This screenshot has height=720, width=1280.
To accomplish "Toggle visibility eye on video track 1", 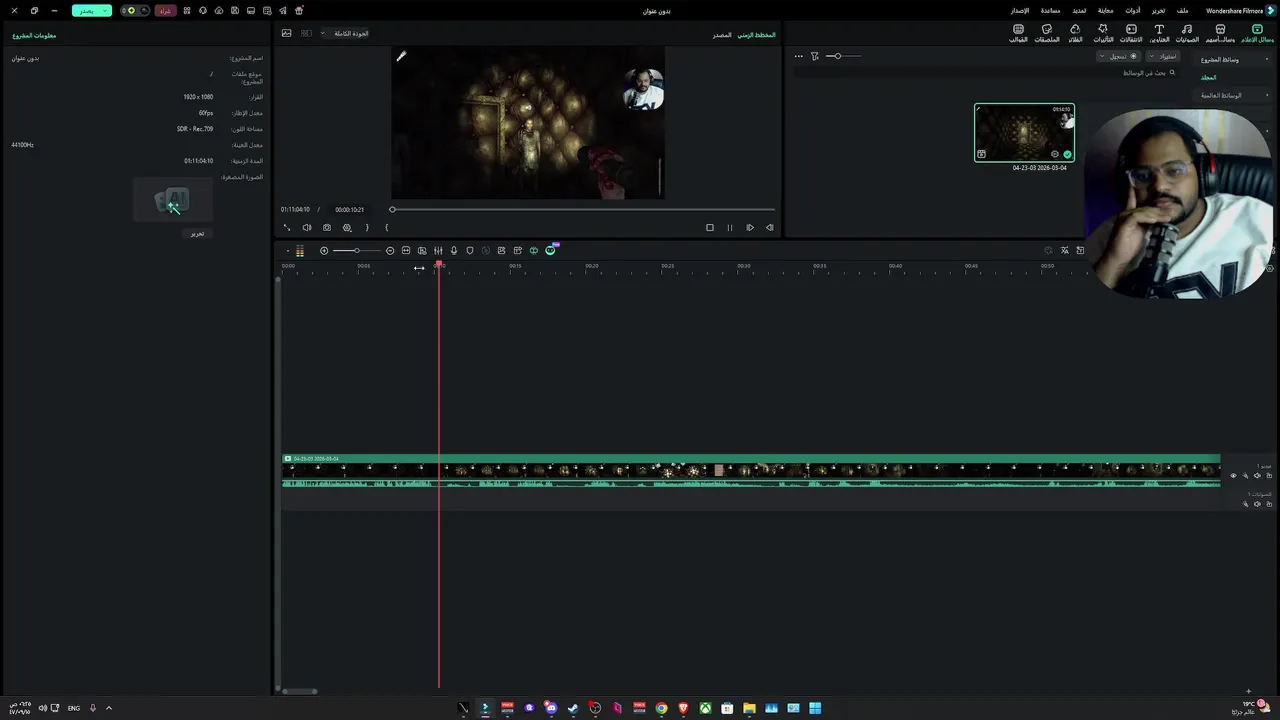I will pos(1233,476).
